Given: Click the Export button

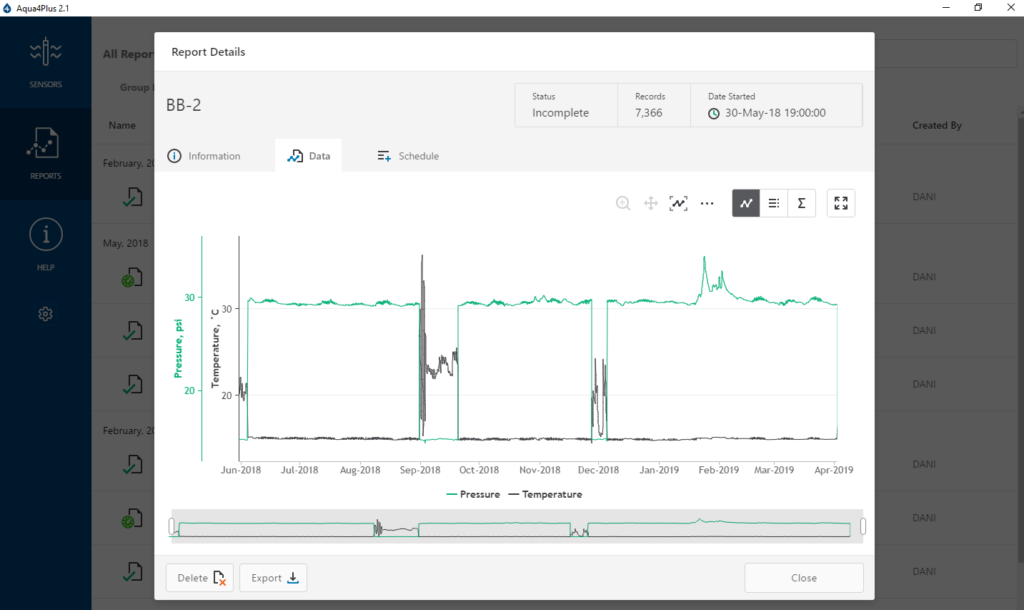Looking at the screenshot, I should (x=273, y=578).
